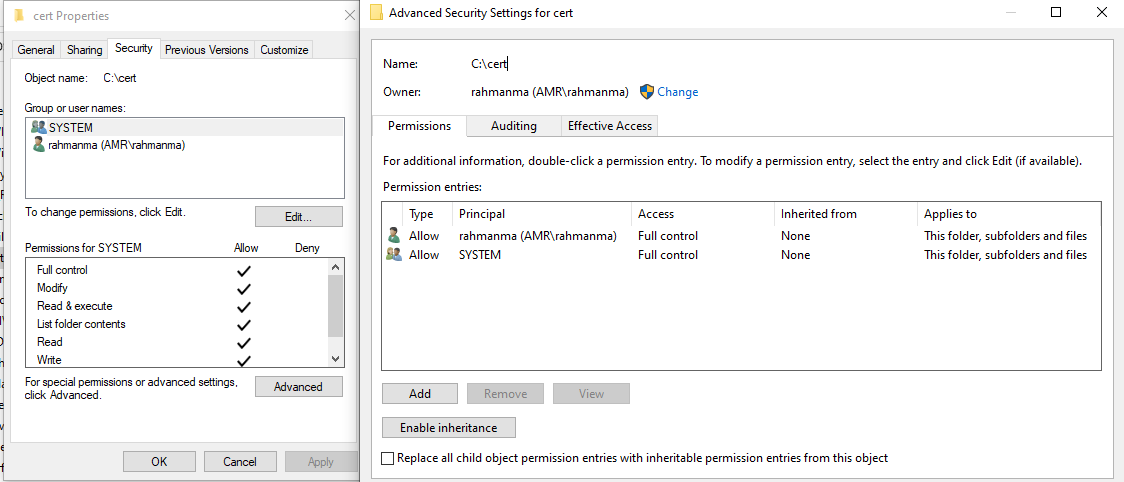Click the Full control permission row
The image size is (1124, 482).
(x=178, y=270)
